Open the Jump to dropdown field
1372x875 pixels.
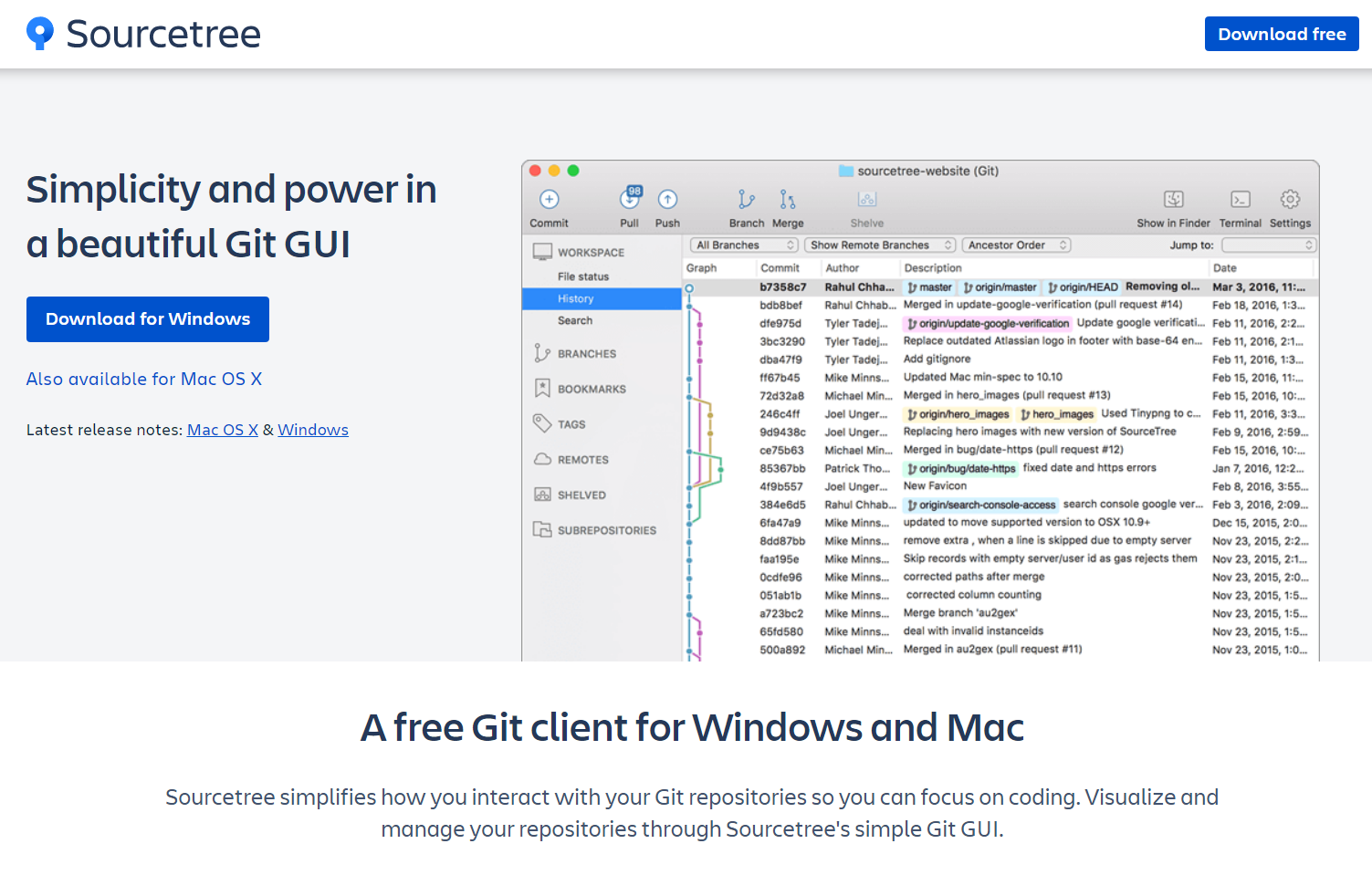click(x=1269, y=245)
